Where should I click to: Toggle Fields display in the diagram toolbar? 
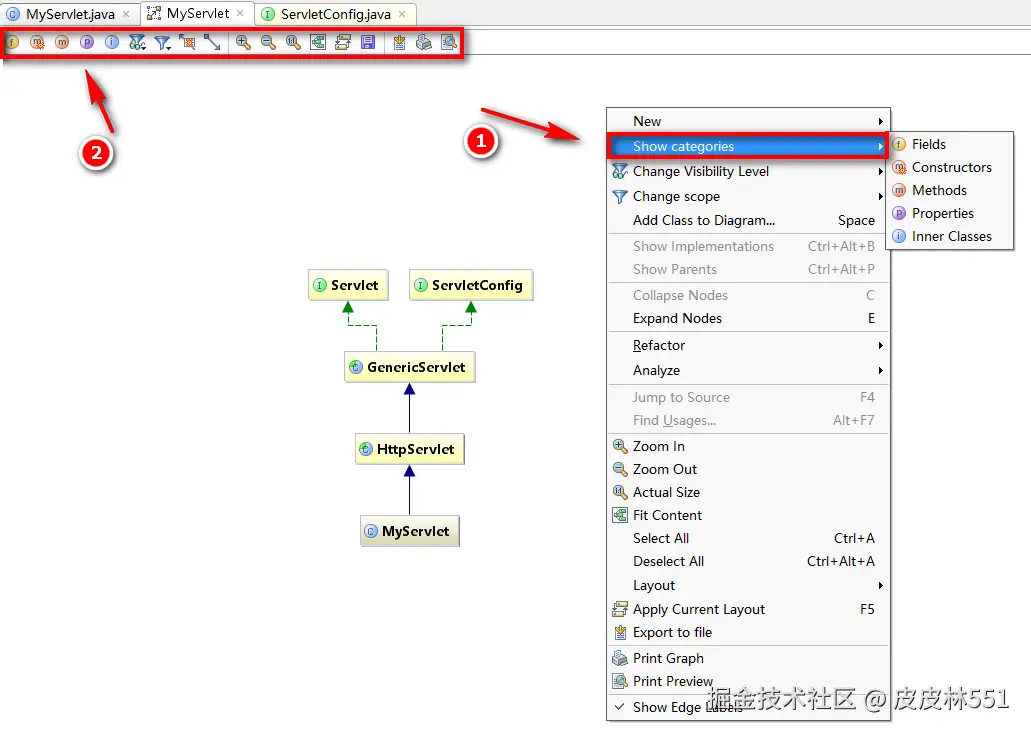[x=12, y=43]
